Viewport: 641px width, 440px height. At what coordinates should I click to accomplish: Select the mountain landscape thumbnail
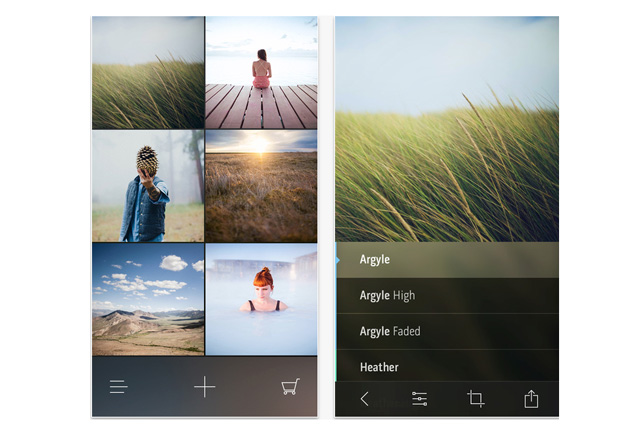coord(148,299)
